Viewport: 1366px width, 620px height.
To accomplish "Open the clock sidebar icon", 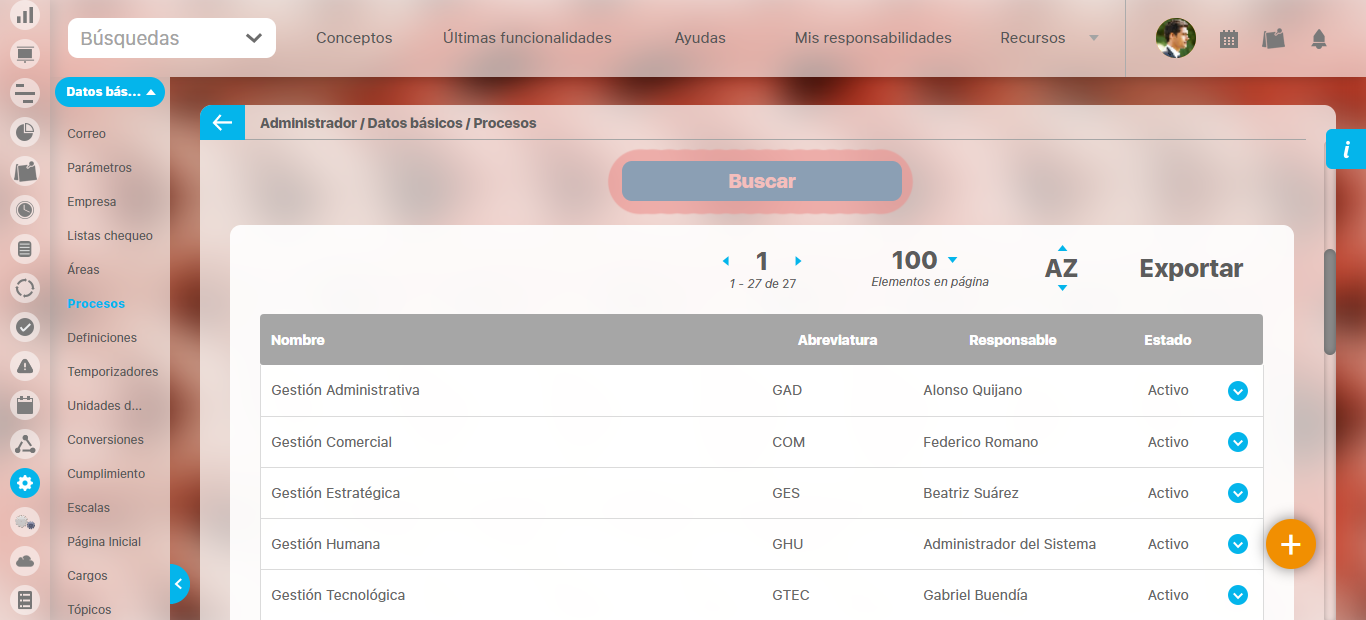I will pyautogui.click(x=25, y=210).
